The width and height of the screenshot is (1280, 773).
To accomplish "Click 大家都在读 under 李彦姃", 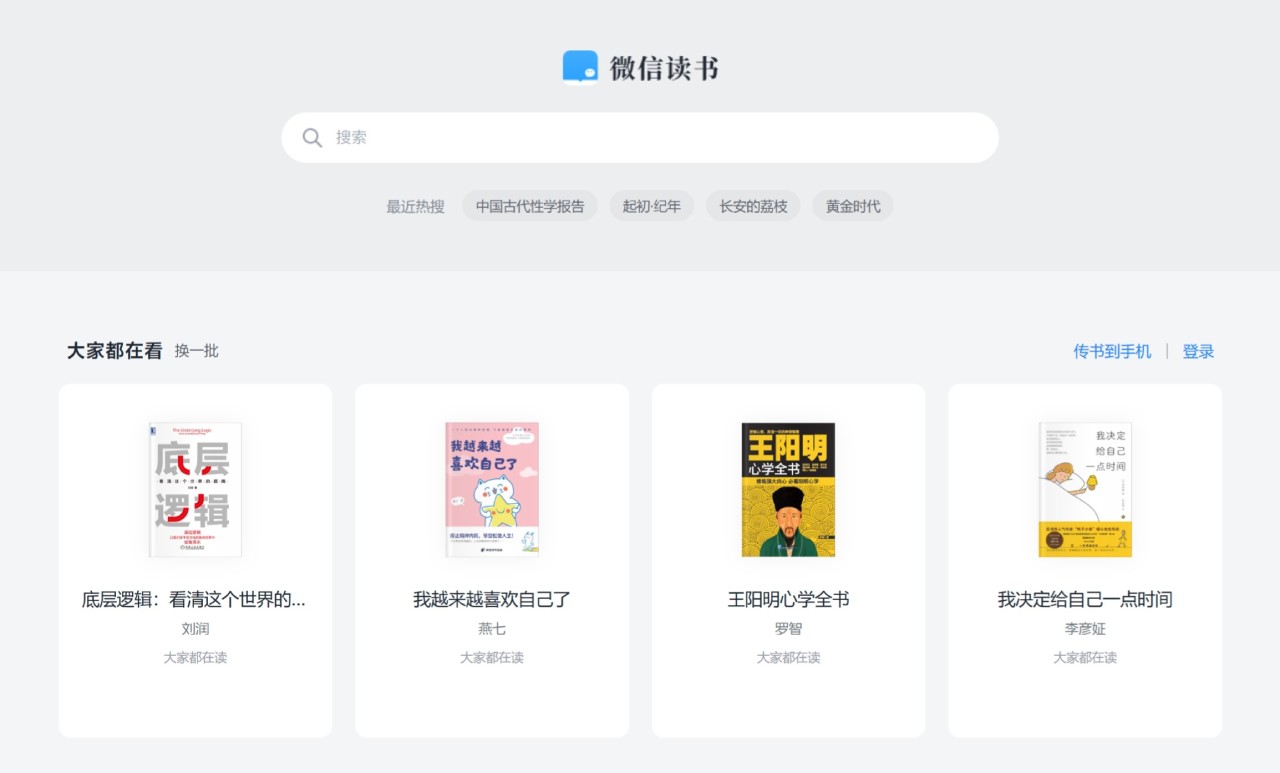I will point(1085,658).
